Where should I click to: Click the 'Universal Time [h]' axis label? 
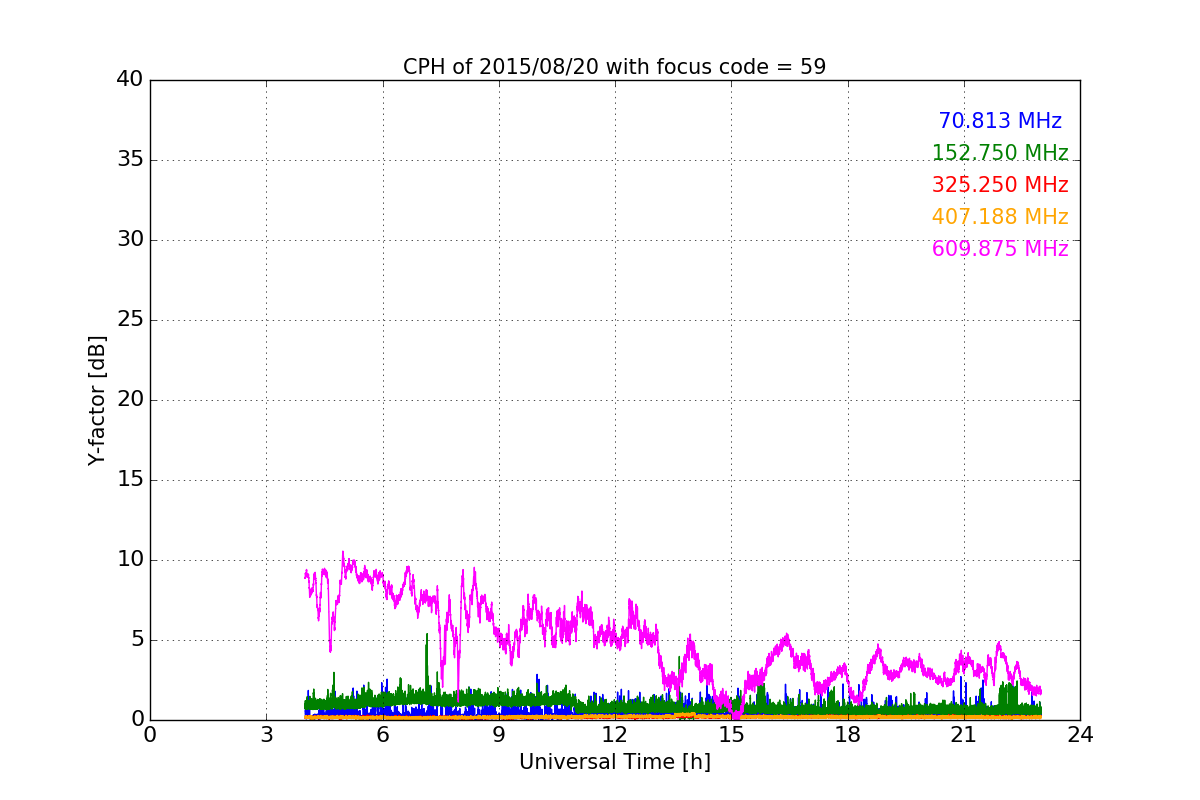[614, 762]
